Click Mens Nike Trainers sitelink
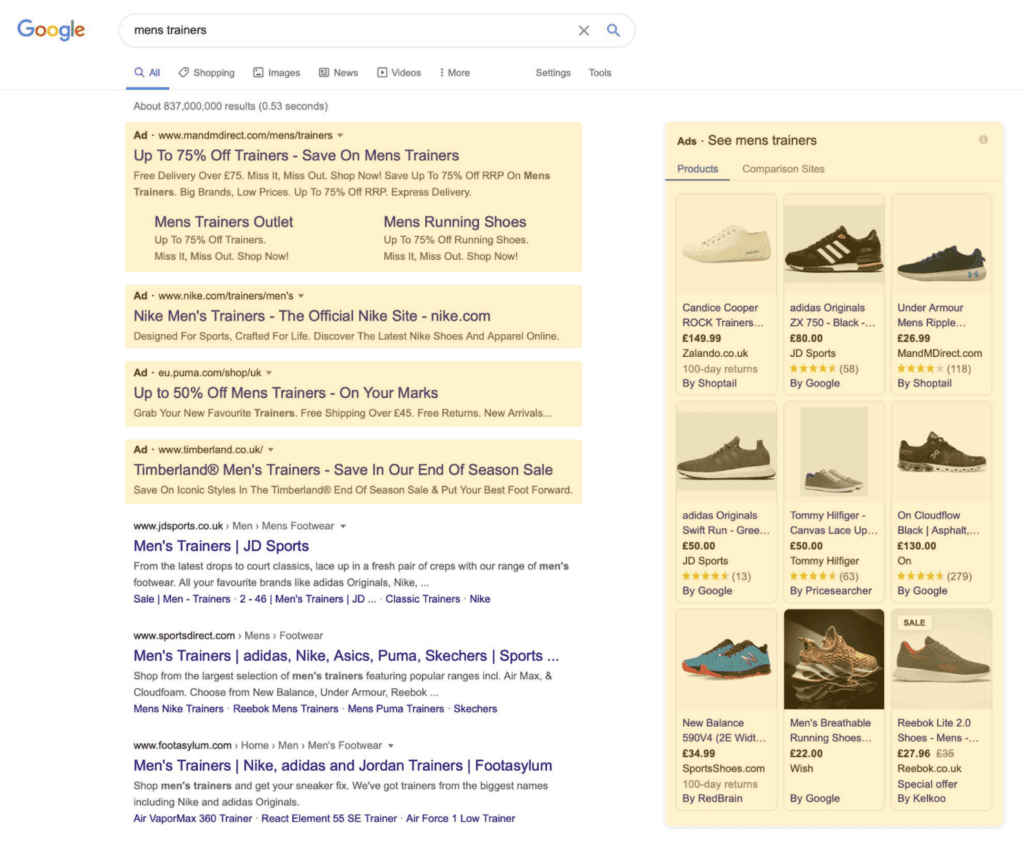Image resolution: width=1024 pixels, height=868 pixels. tap(178, 709)
